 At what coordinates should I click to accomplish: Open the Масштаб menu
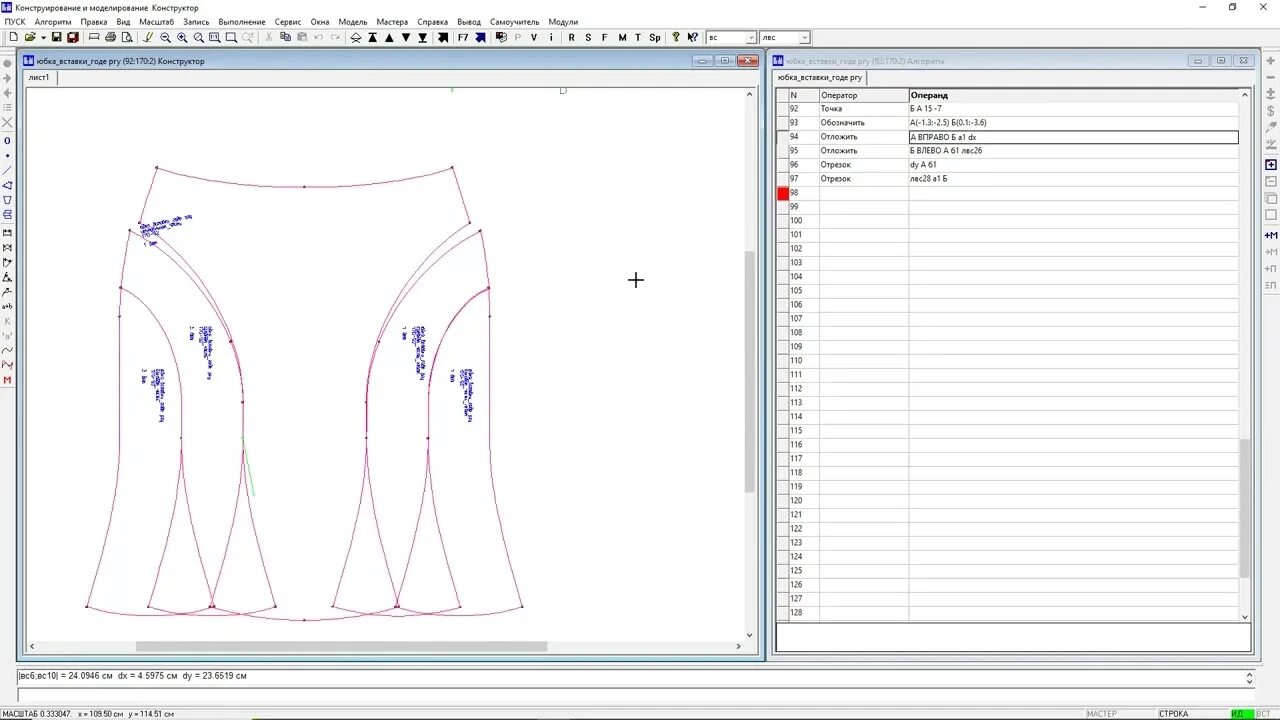pos(156,22)
